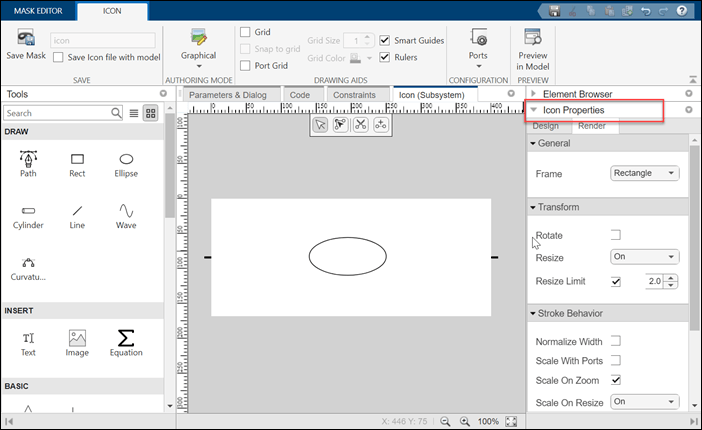Click the Tools panel vertical scrollbar
Image resolution: width=702 pixels, height=430 pixels.
(169, 166)
